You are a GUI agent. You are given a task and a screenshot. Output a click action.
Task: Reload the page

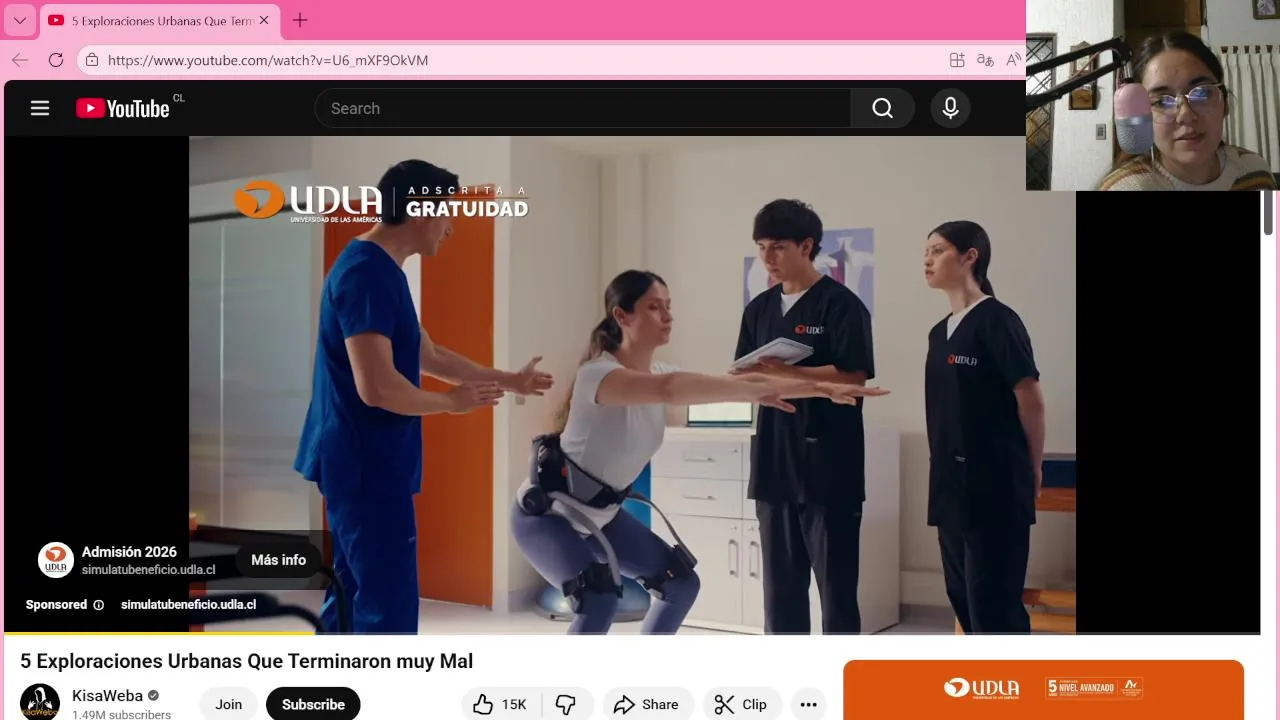[x=56, y=60]
